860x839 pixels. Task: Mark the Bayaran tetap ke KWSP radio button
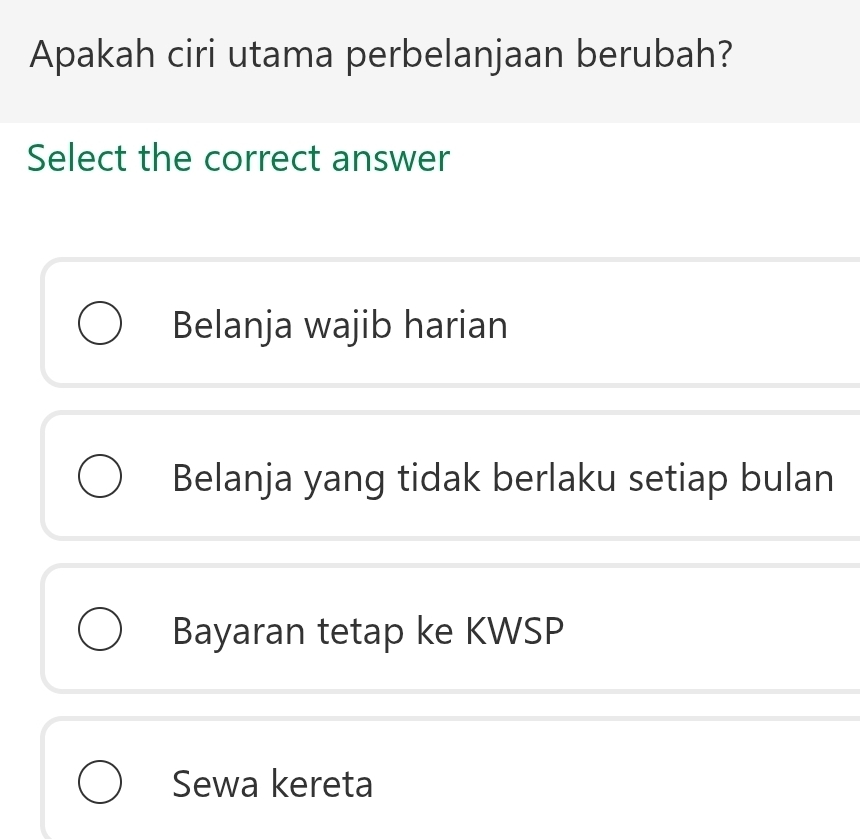[101, 632]
